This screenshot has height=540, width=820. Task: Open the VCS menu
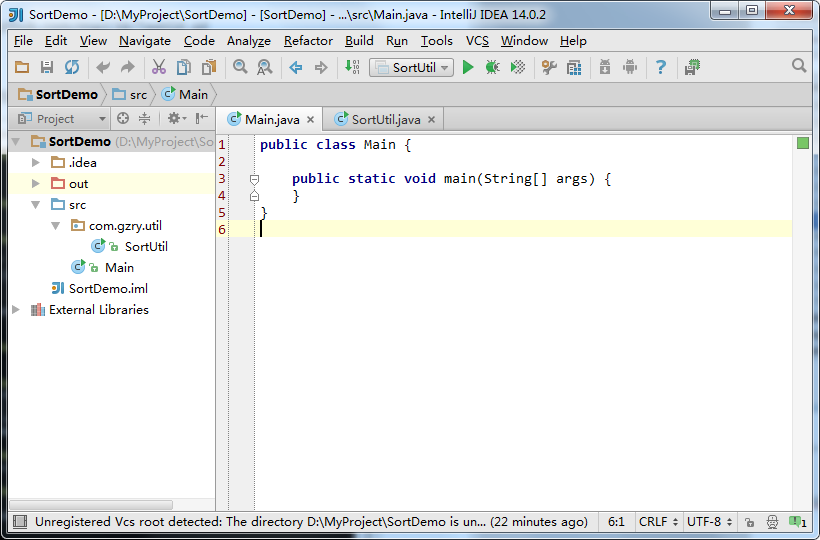(477, 41)
